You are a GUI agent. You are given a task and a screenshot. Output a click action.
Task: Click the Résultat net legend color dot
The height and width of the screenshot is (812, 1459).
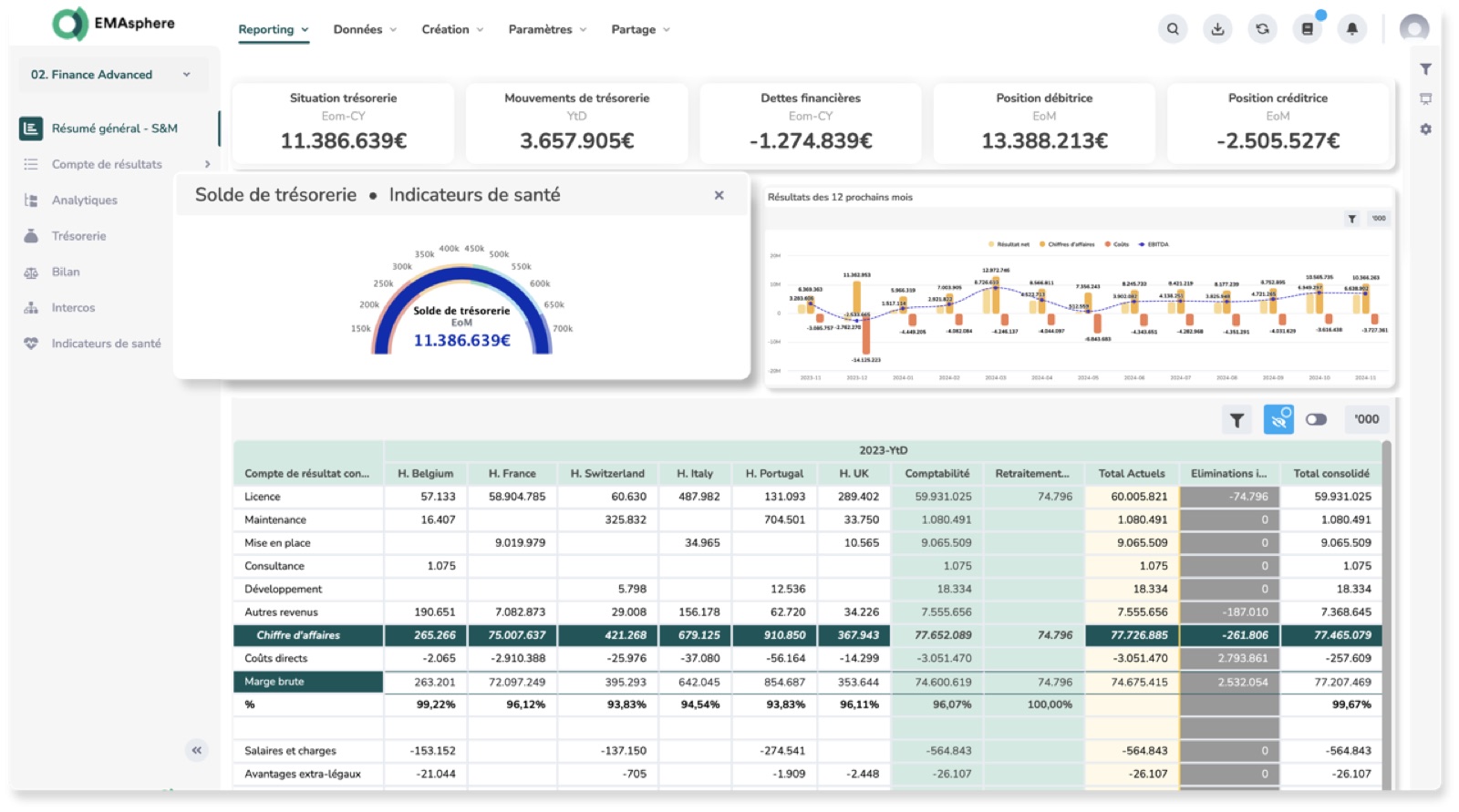[992, 244]
